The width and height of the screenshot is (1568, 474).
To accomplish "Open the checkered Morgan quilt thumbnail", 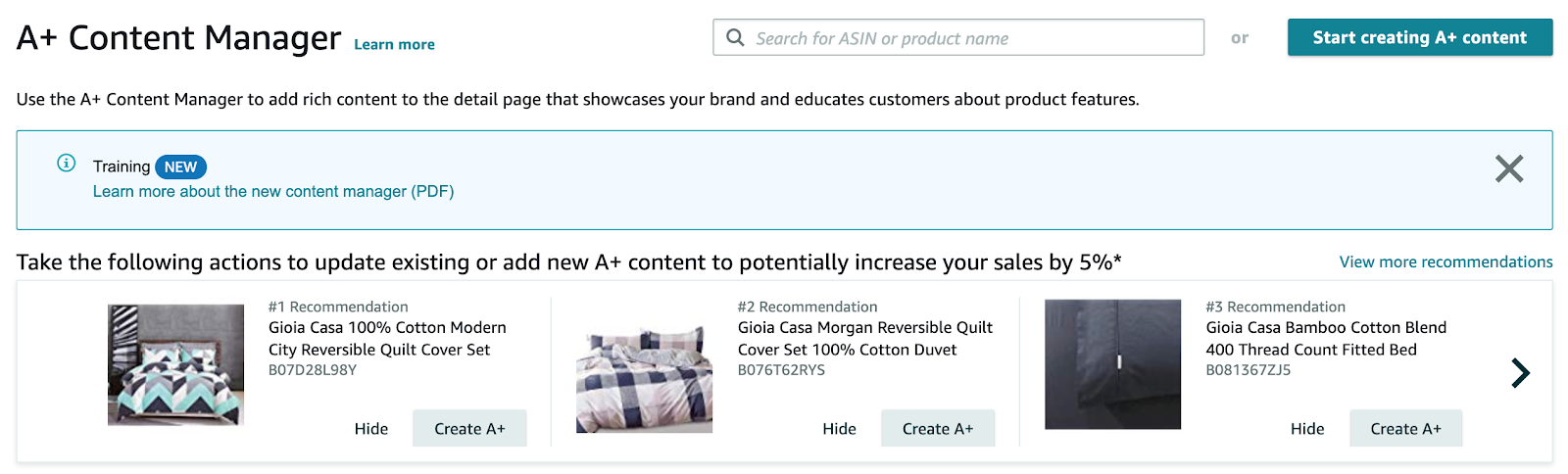I will [x=644, y=378].
